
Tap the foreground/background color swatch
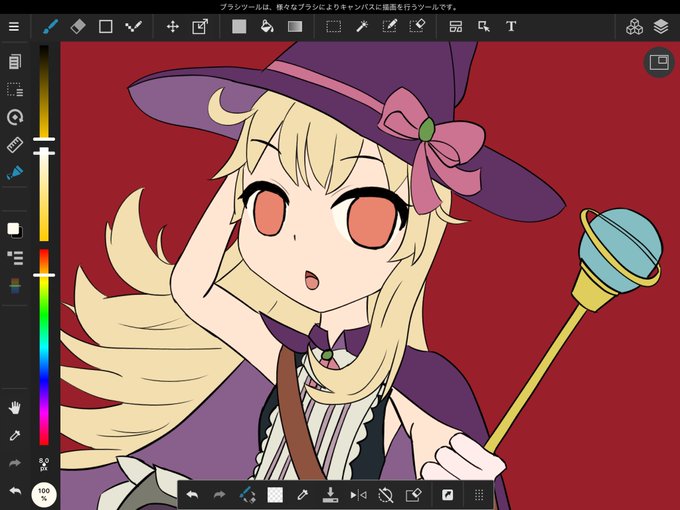(15, 230)
